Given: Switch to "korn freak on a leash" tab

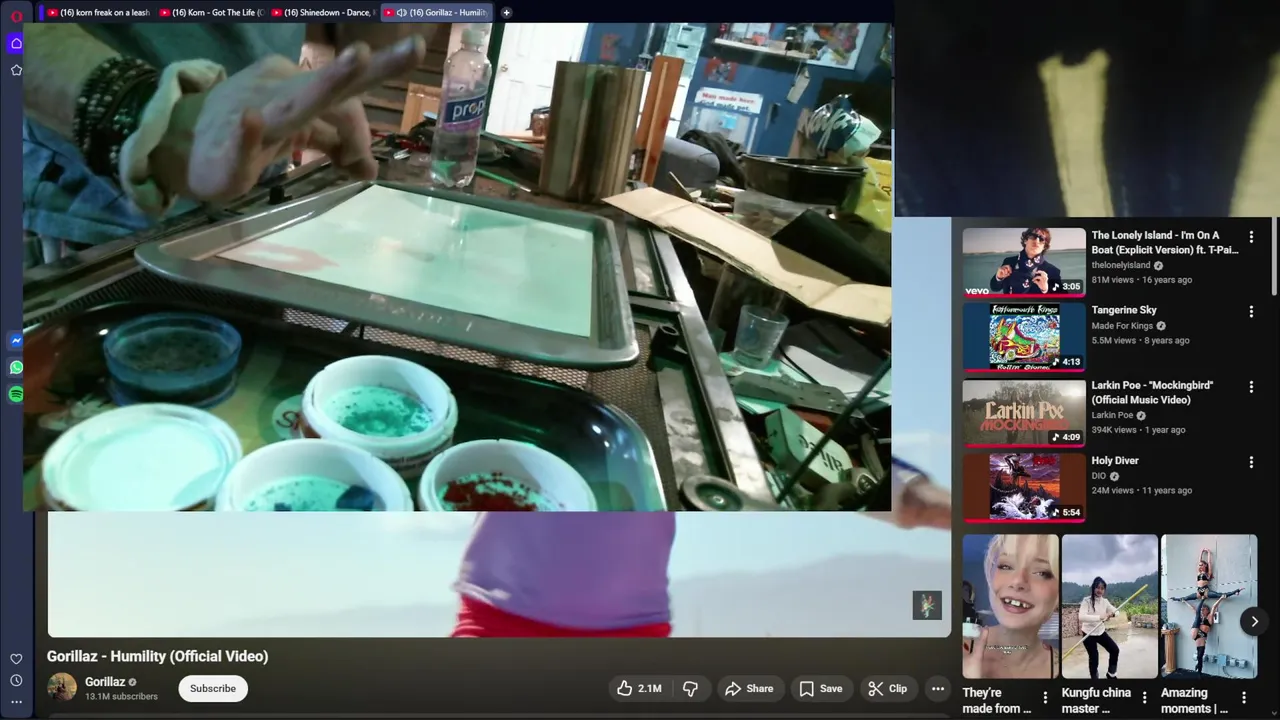Looking at the screenshot, I should pyautogui.click(x=98, y=13).
